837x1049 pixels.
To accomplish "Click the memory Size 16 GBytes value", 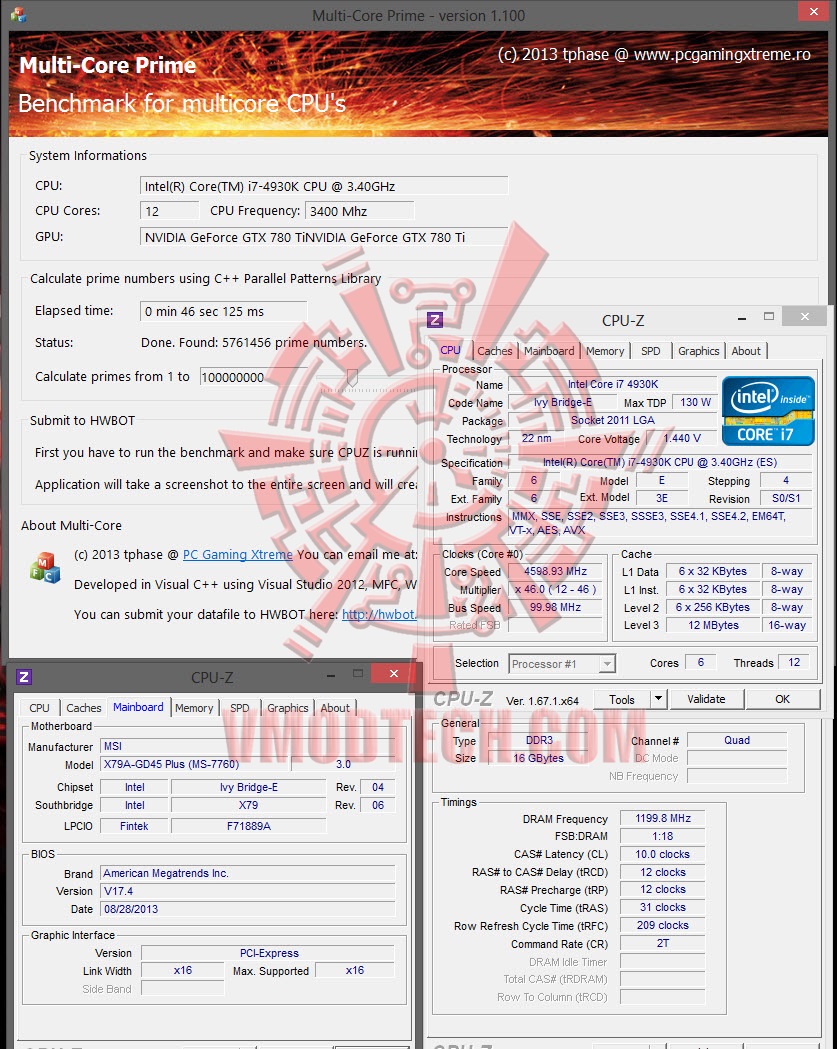I will click(x=538, y=758).
